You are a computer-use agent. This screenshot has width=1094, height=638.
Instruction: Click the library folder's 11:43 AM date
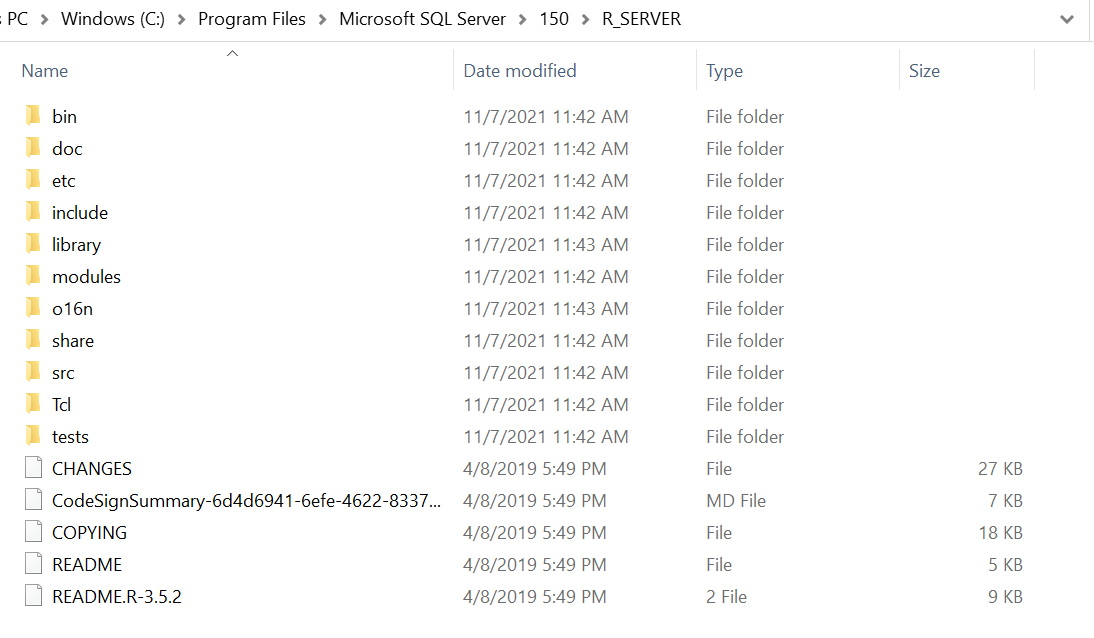click(x=546, y=245)
